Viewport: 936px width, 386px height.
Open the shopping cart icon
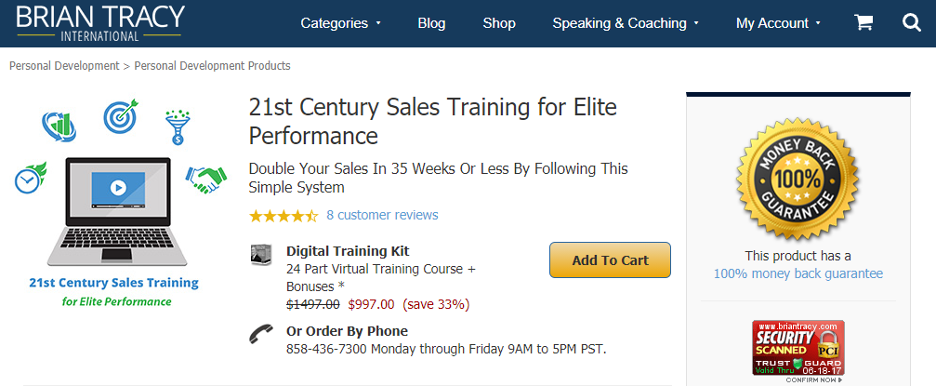(x=863, y=23)
